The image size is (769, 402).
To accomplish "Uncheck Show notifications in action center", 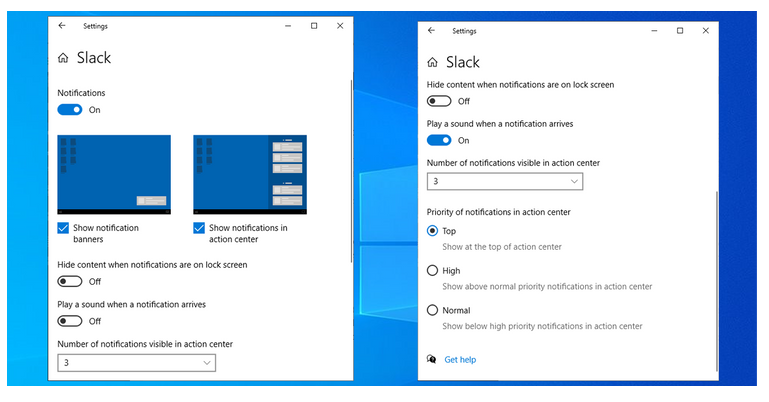I will click(199, 228).
